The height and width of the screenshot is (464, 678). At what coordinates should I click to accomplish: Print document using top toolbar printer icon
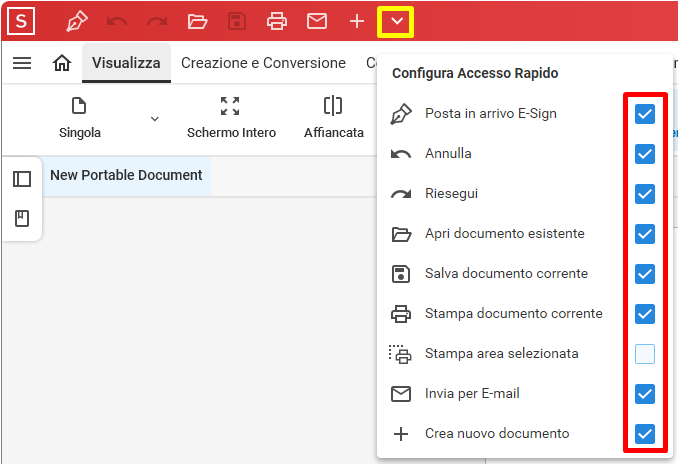277,21
